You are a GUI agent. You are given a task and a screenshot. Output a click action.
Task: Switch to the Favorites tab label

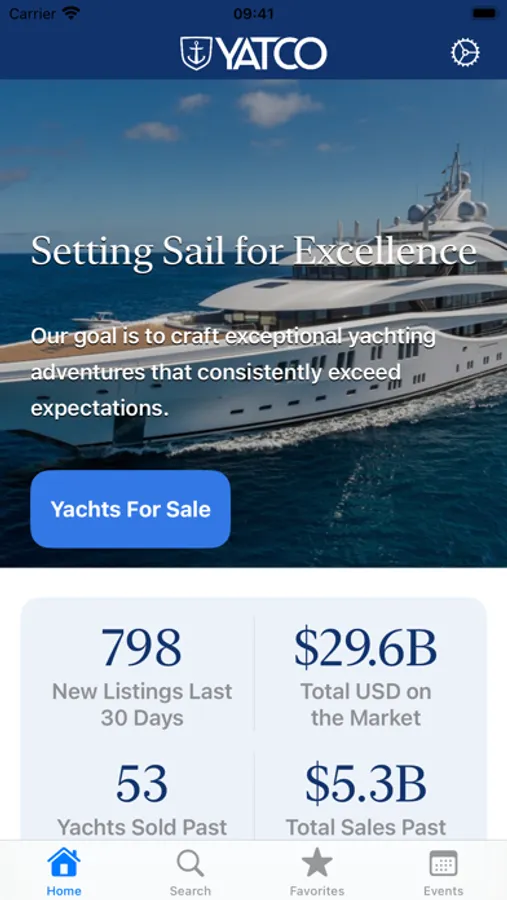pos(317,891)
